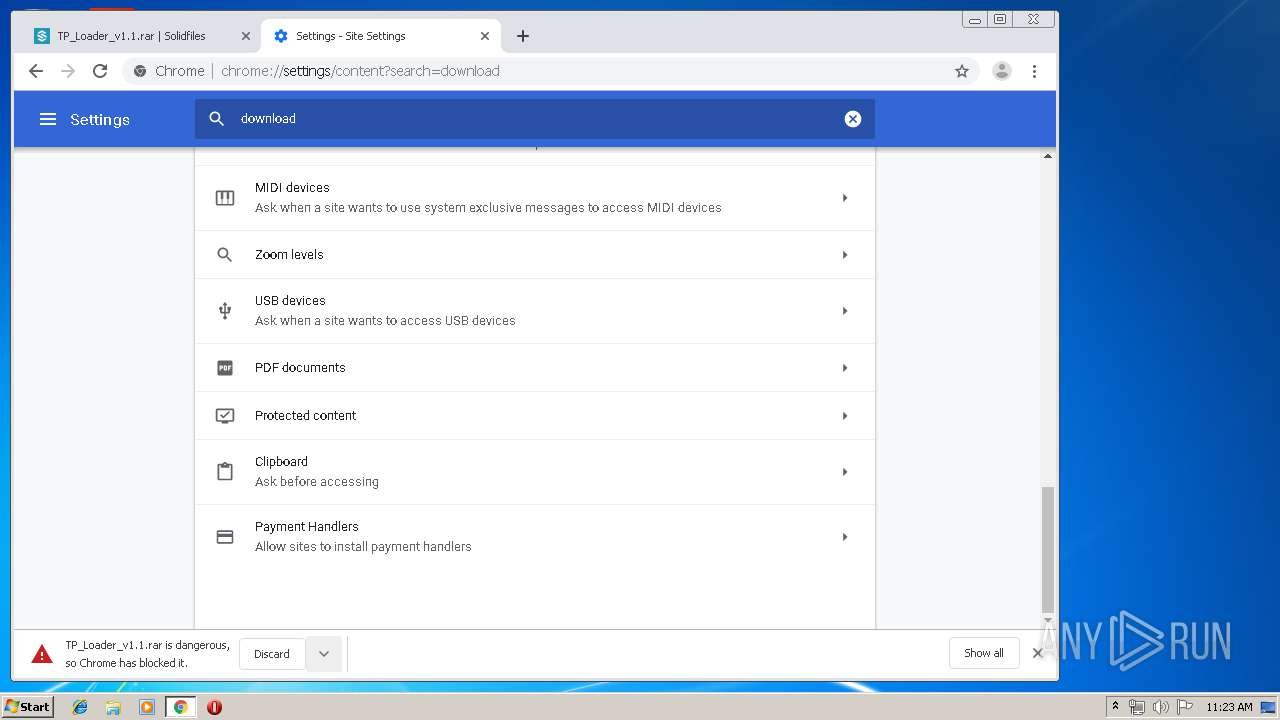Expand the Payment Handlers arrow
1280x720 pixels.
845,537
